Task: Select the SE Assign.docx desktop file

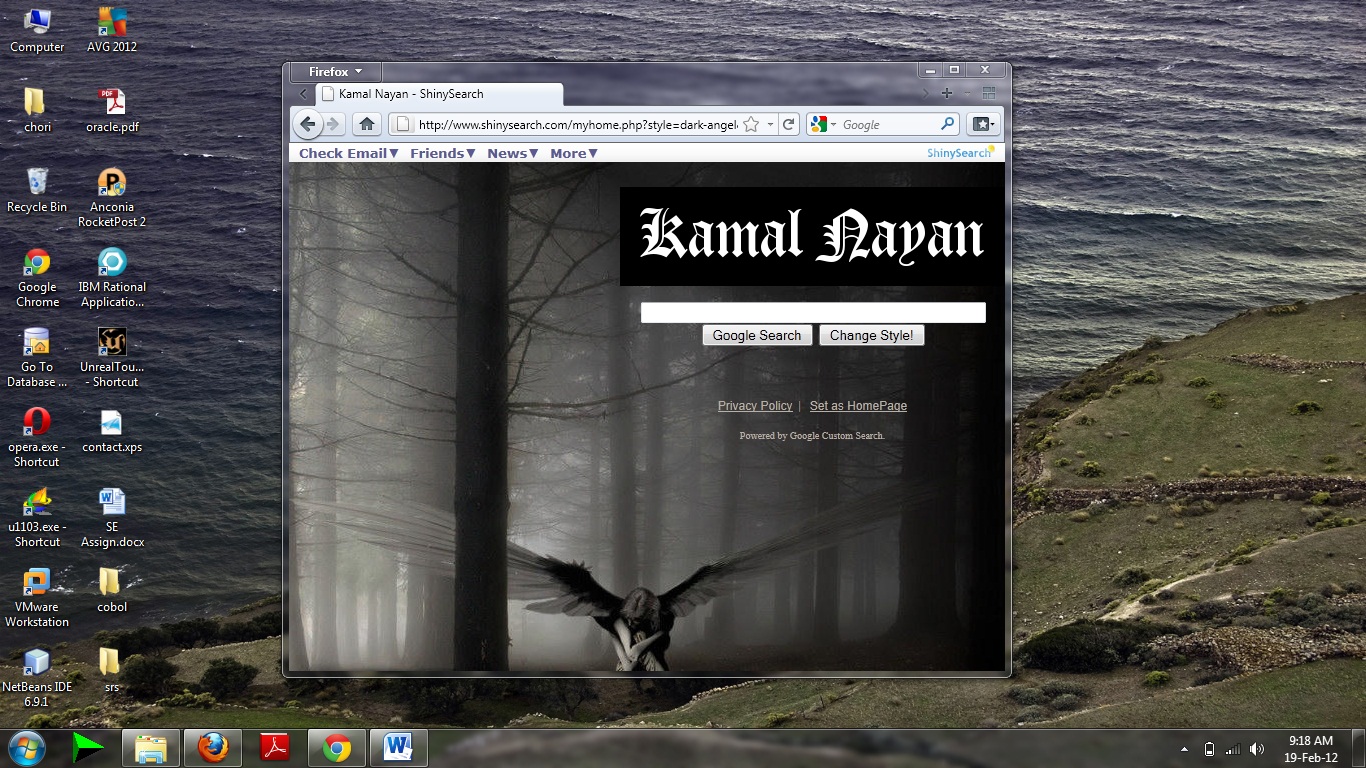Action: (x=112, y=517)
